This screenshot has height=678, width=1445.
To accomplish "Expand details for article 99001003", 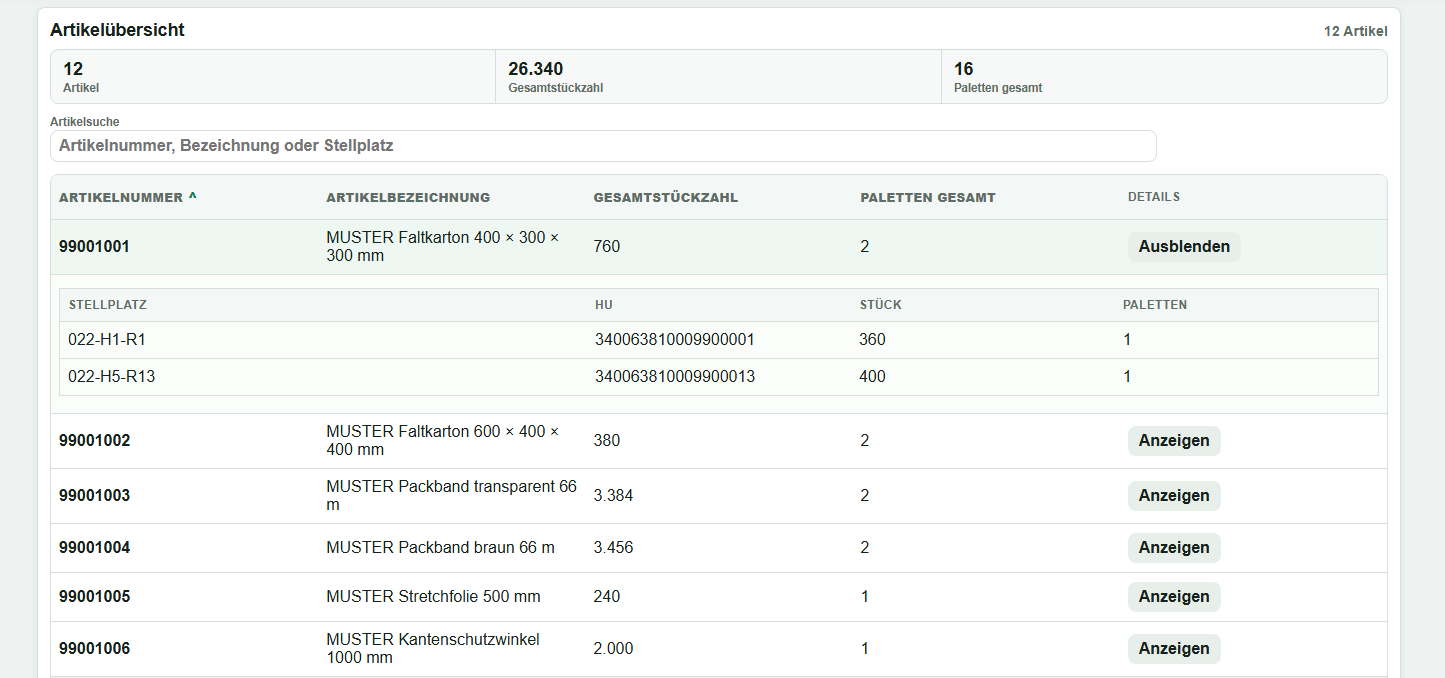I will (1174, 496).
